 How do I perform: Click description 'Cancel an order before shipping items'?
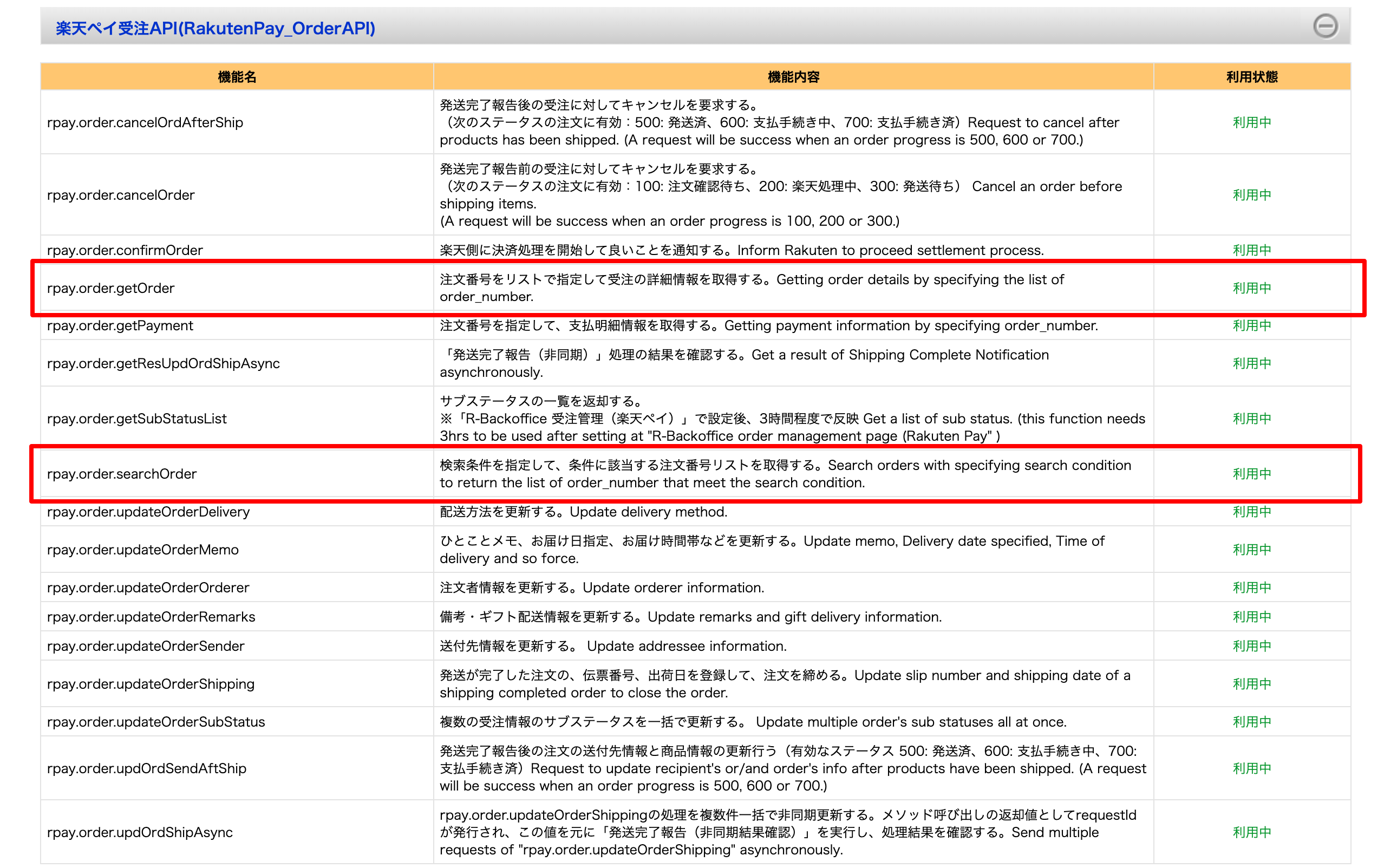[x=780, y=195]
